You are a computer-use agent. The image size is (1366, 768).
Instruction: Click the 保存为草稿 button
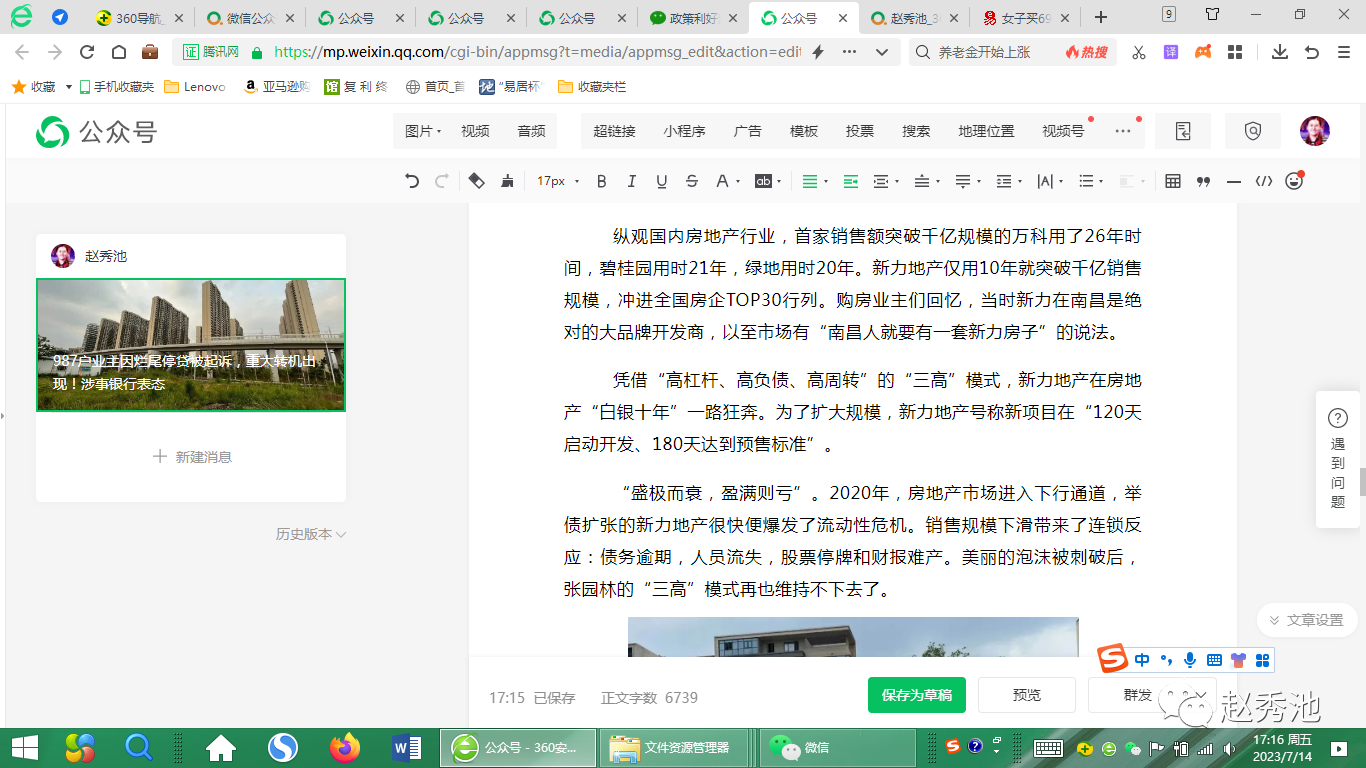click(916, 695)
